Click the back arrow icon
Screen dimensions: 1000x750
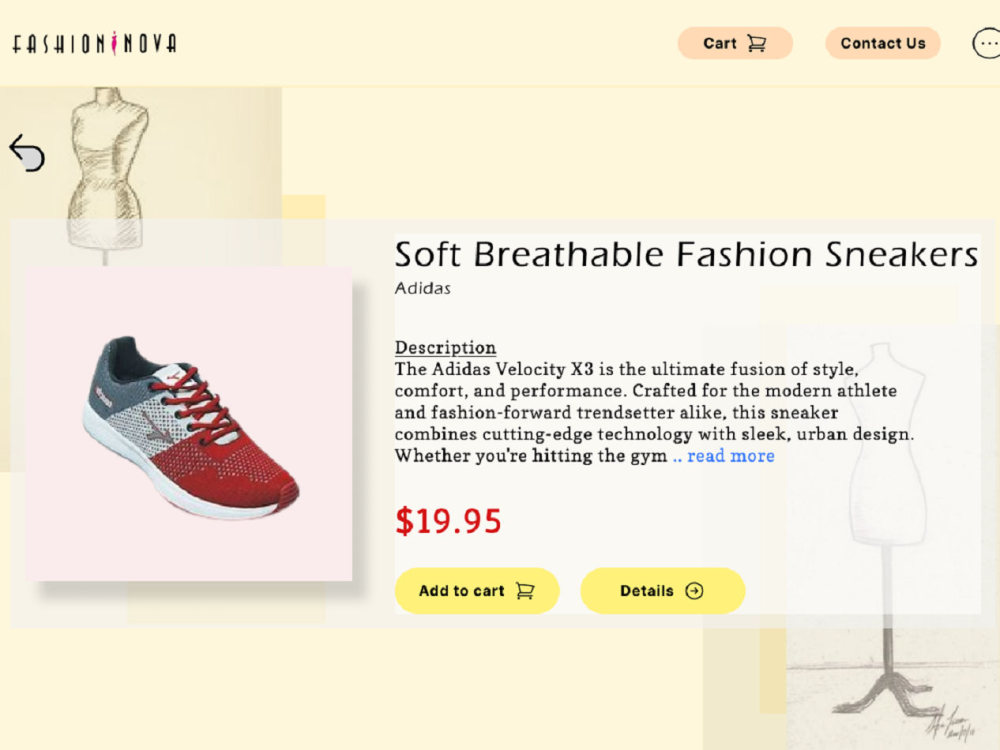(27, 153)
